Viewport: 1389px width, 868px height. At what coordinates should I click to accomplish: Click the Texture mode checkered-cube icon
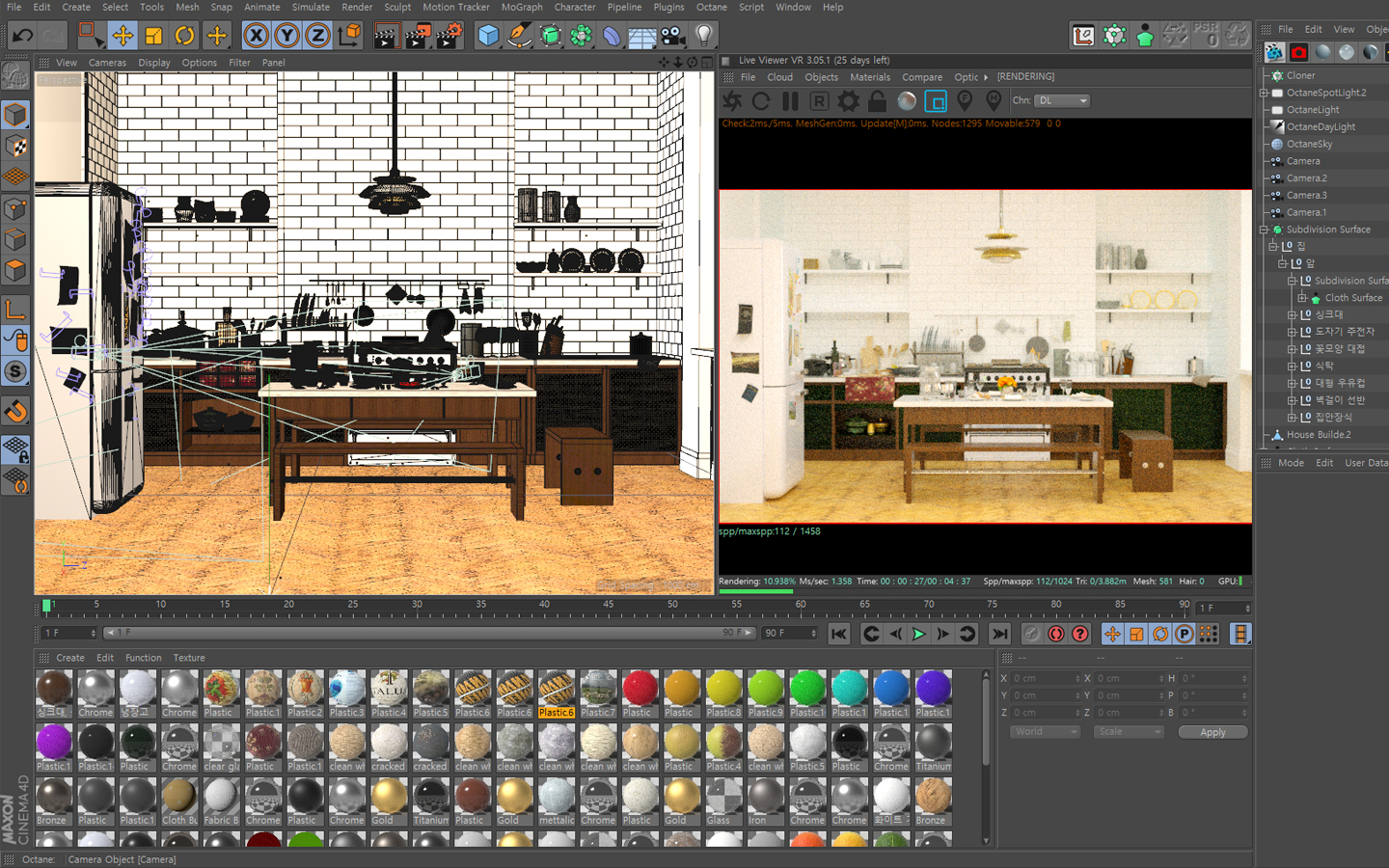[x=15, y=146]
